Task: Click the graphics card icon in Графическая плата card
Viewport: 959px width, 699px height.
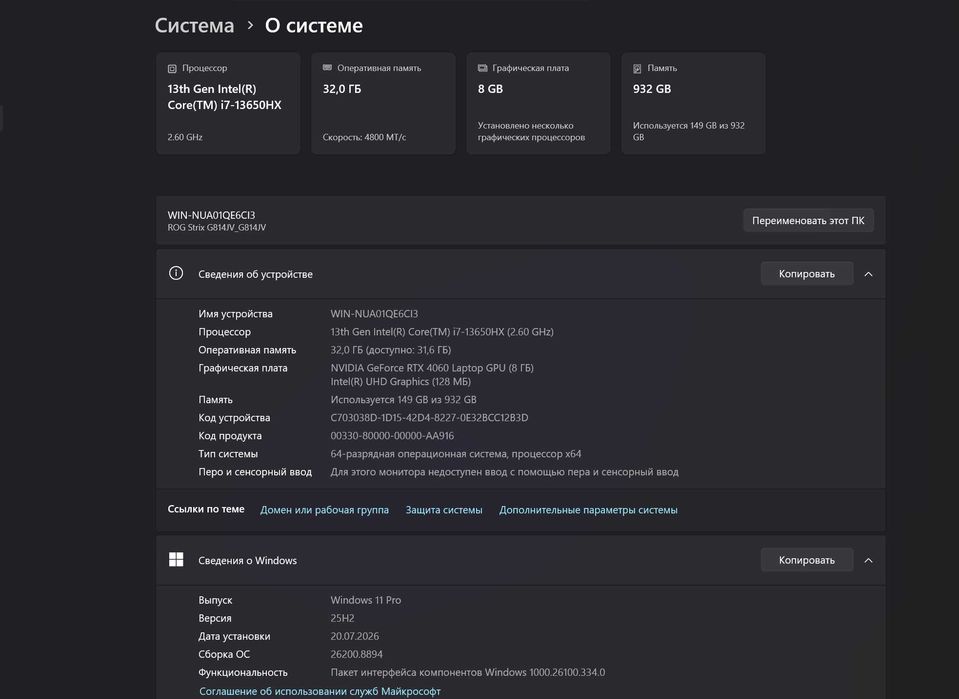Action: coord(483,68)
